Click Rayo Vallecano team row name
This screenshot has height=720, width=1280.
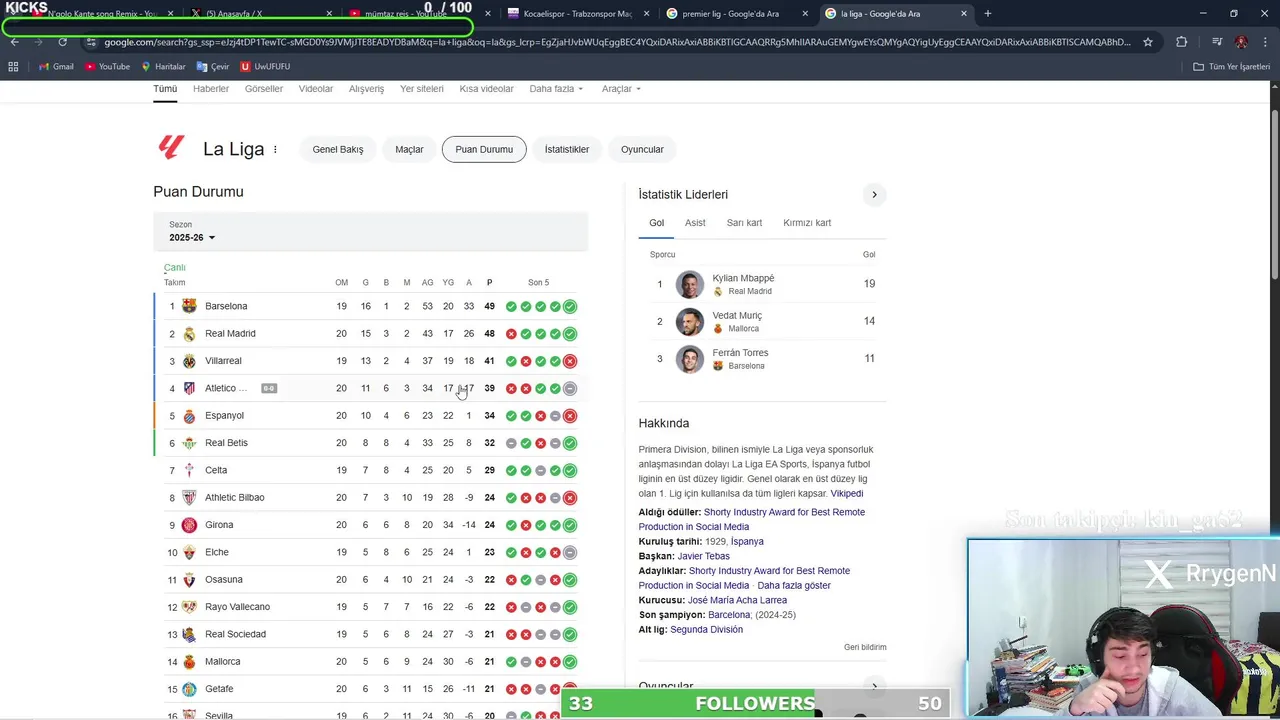click(x=237, y=607)
